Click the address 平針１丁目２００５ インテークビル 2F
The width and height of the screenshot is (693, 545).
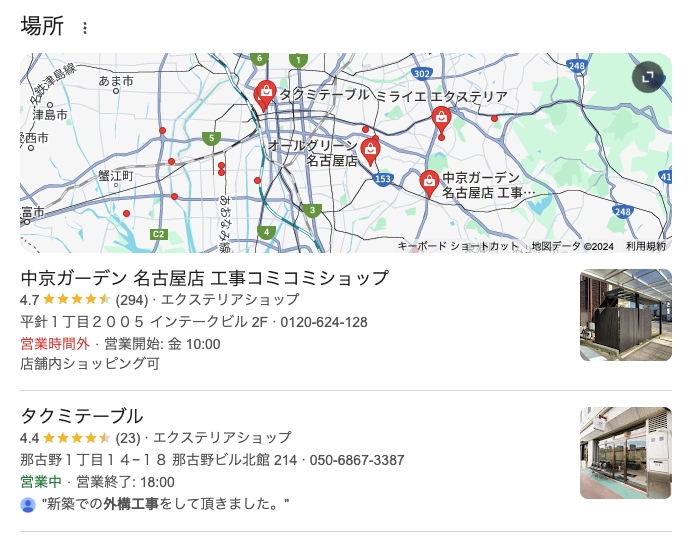pyautogui.click(x=144, y=322)
